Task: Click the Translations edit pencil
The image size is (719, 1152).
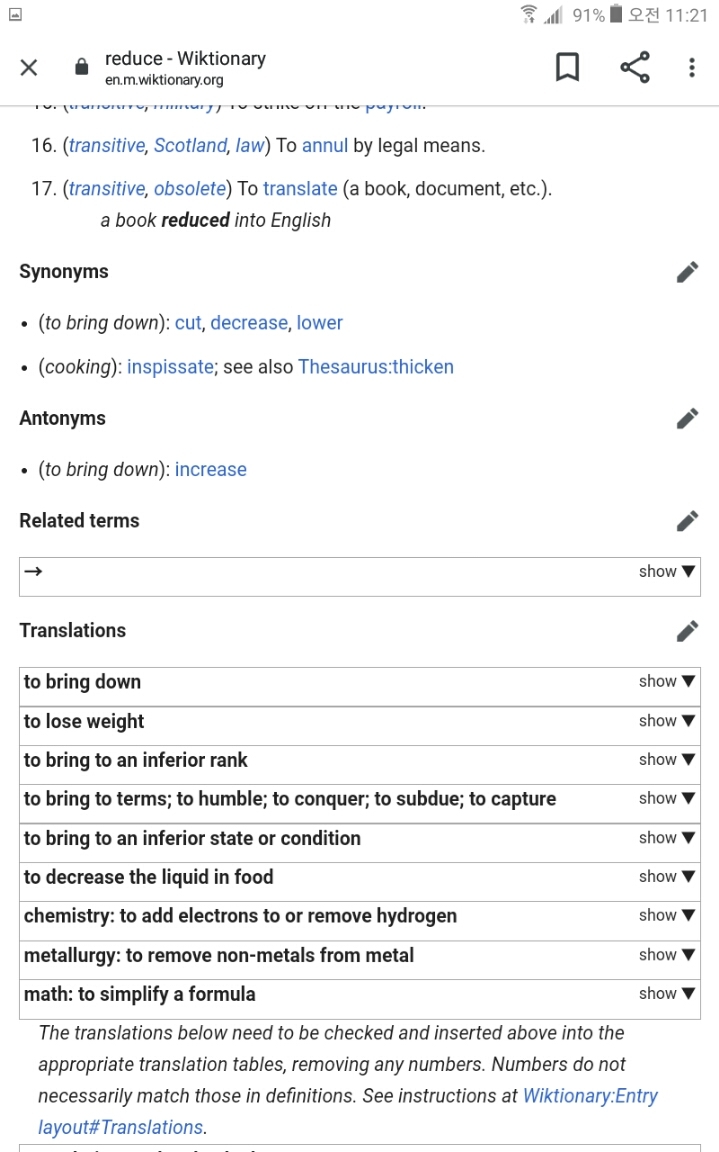Action: click(687, 631)
